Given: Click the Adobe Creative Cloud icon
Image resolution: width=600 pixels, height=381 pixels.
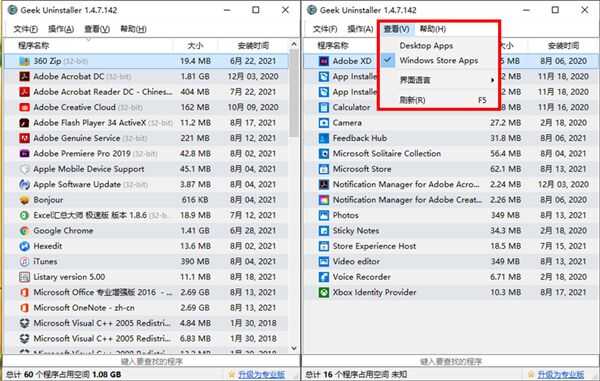Looking at the screenshot, I should point(24,107).
